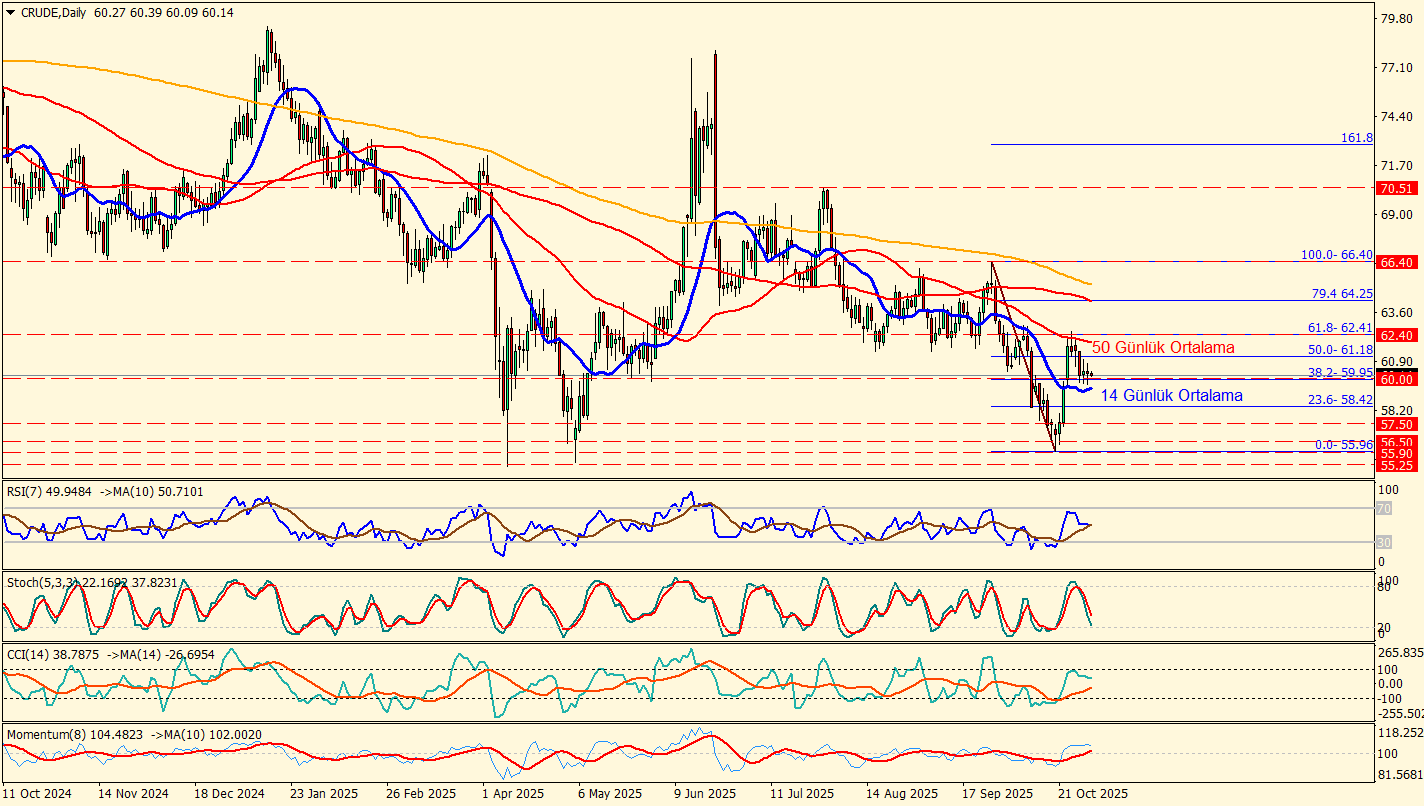Click the red 55.25 price level tag

click(1395, 465)
